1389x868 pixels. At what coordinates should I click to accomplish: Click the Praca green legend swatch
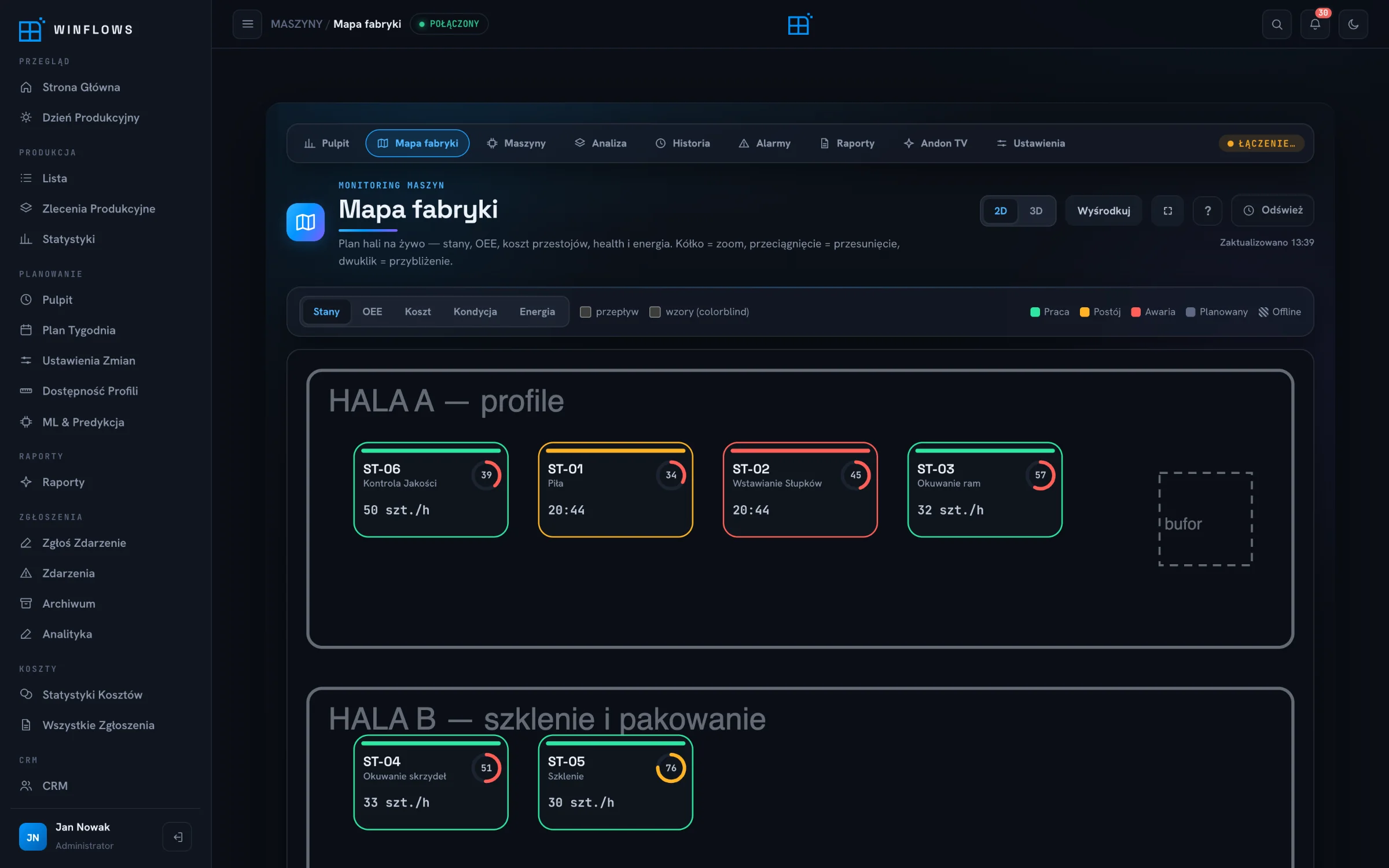point(1035,312)
